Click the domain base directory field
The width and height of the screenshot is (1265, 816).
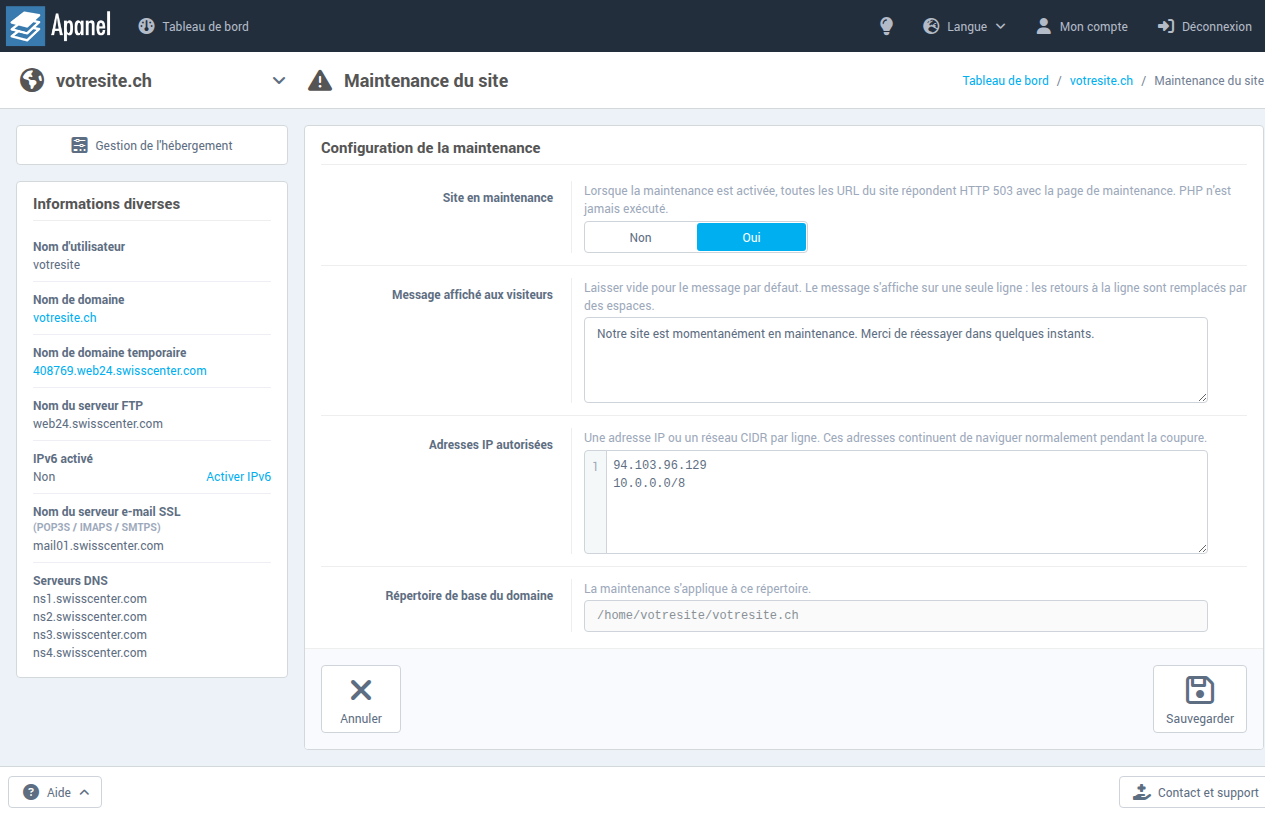tap(896, 616)
